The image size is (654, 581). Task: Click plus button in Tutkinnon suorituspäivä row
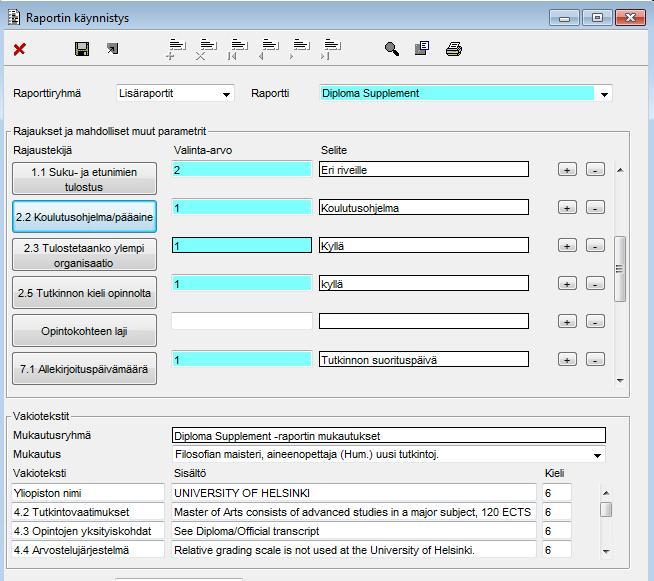567,360
